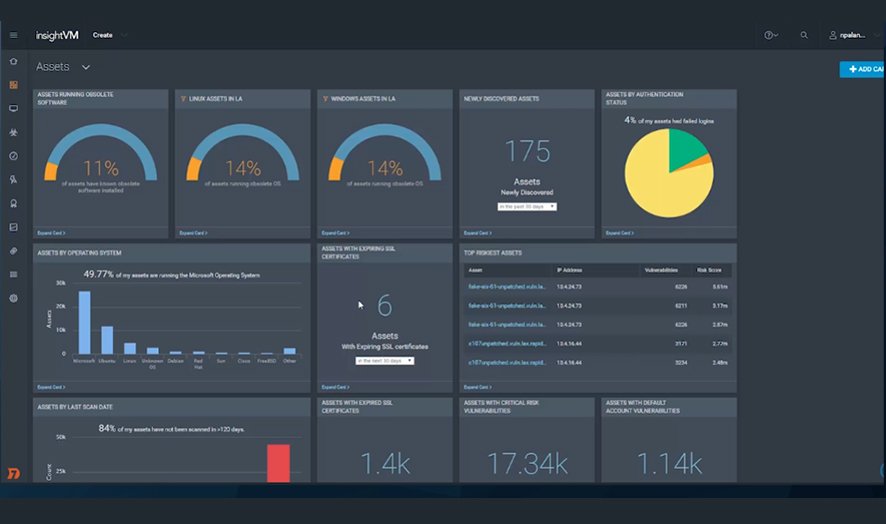Open the Dashboard icon in sidebar
The width and height of the screenshot is (886, 524).
point(13,85)
